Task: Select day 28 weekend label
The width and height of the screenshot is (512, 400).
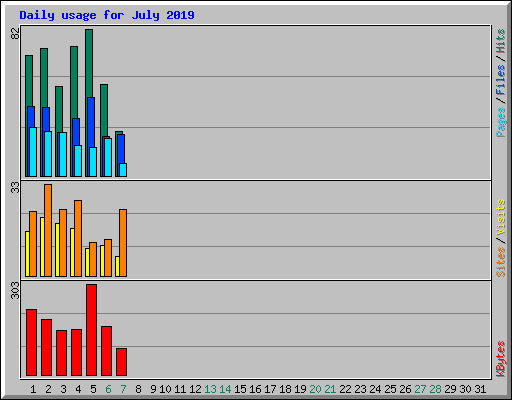Action: coord(435,389)
